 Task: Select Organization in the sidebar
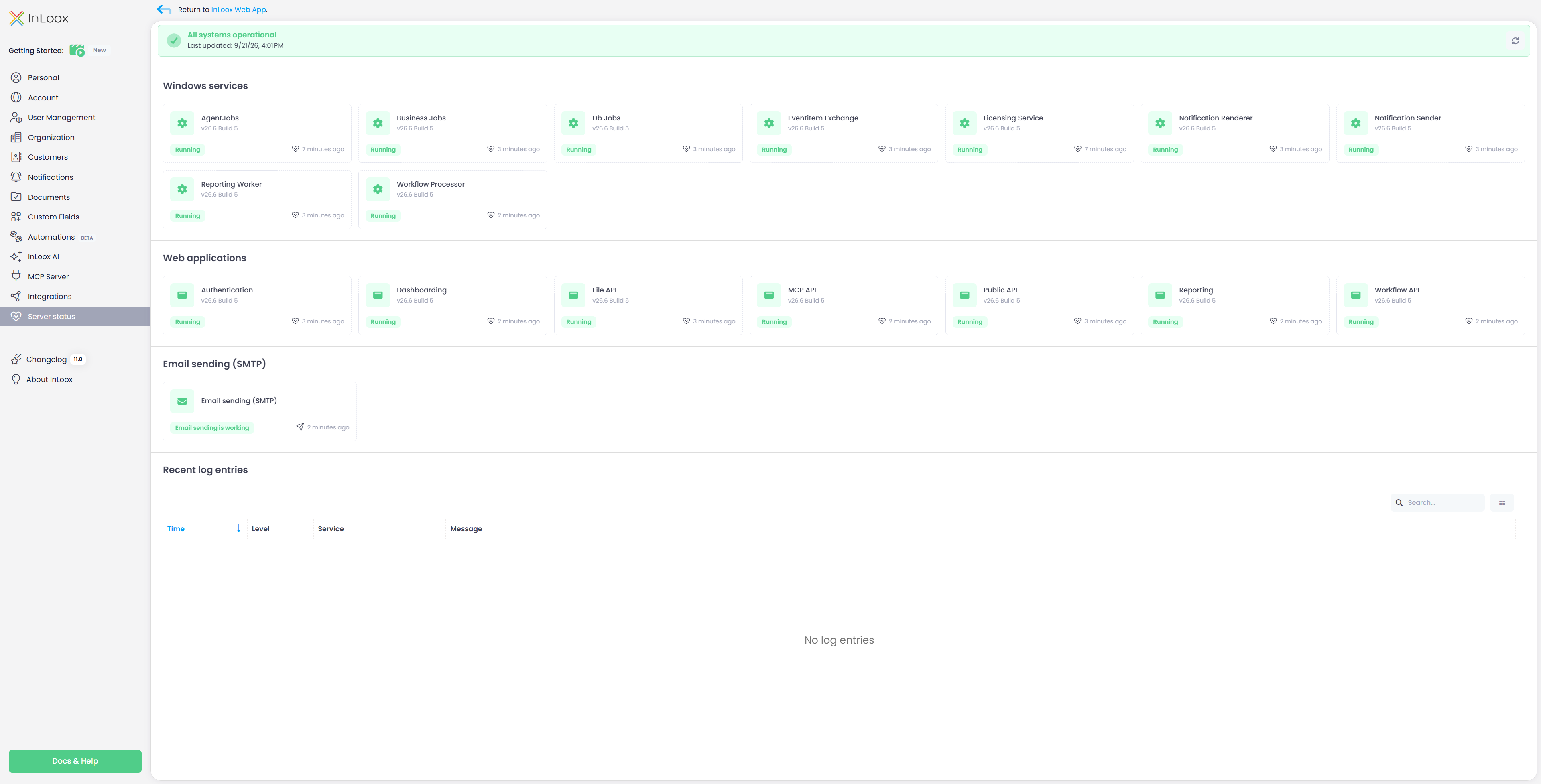point(75,138)
